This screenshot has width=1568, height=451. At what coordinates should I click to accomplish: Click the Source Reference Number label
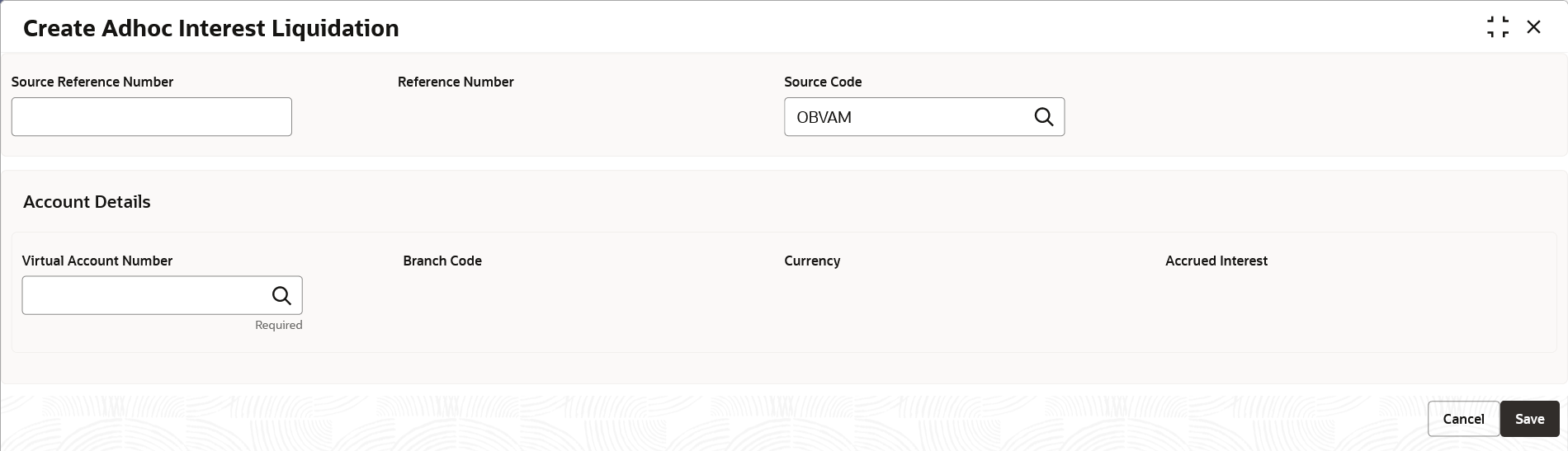pos(92,82)
